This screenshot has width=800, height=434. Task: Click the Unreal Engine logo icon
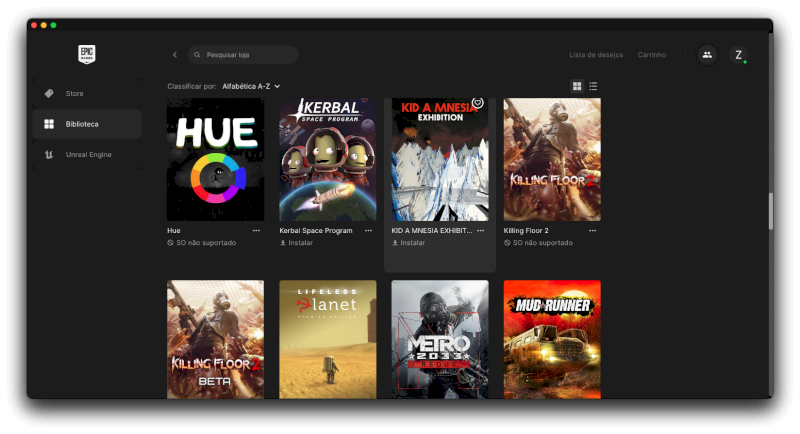[49, 155]
